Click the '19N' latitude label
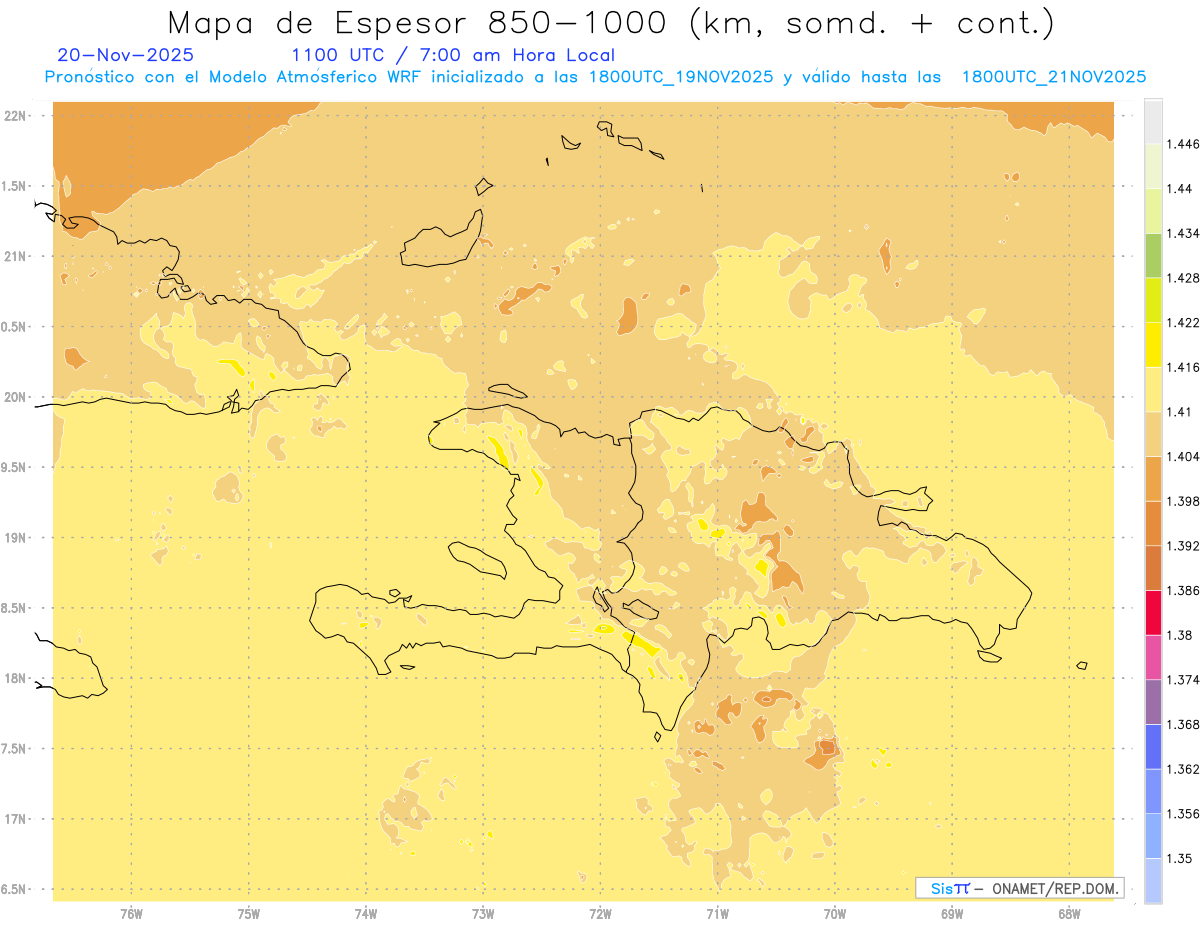 tap(14, 538)
